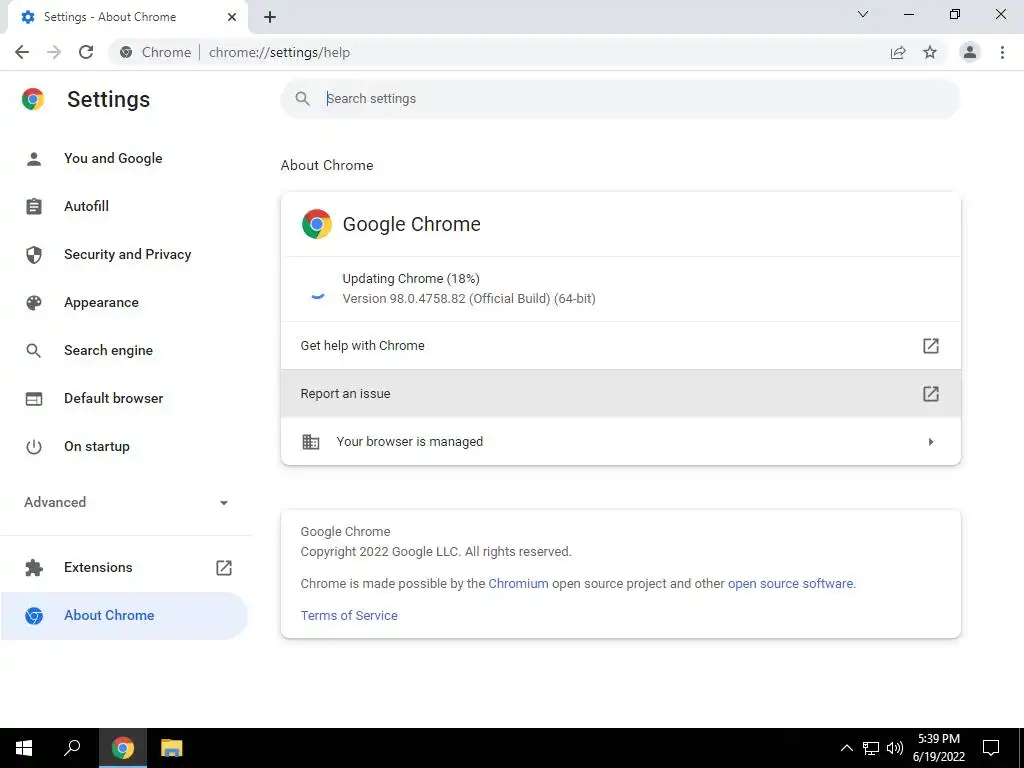Click the Chrome icon in the taskbar
Viewport: 1024px width, 768px height.
click(x=123, y=748)
